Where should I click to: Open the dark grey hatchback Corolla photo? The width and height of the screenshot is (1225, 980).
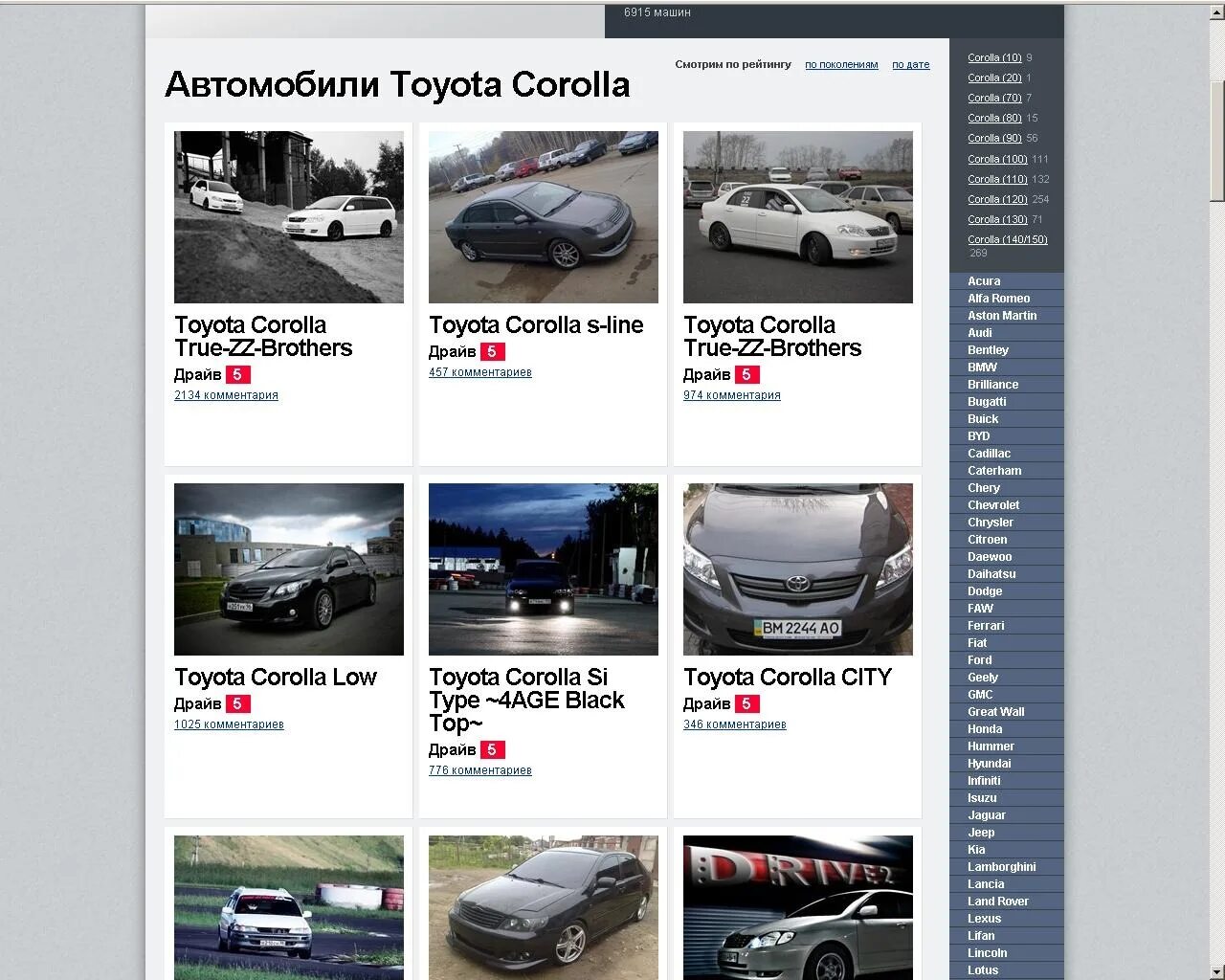[544, 907]
